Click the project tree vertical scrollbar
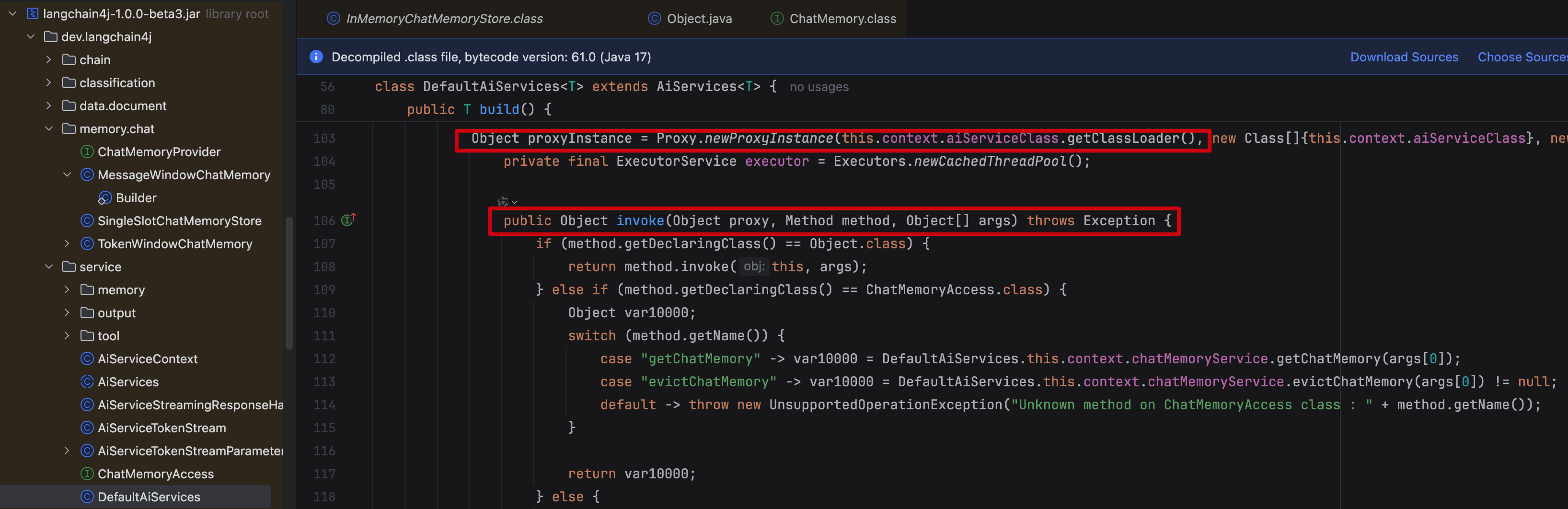1568x509 pixels. [289, 283]
